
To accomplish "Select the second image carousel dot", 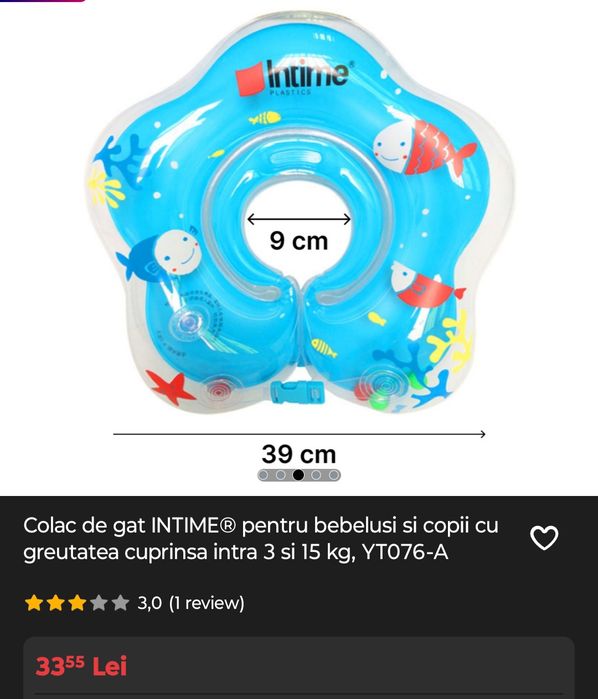I will pyautogui.click(x=281, y=475).
